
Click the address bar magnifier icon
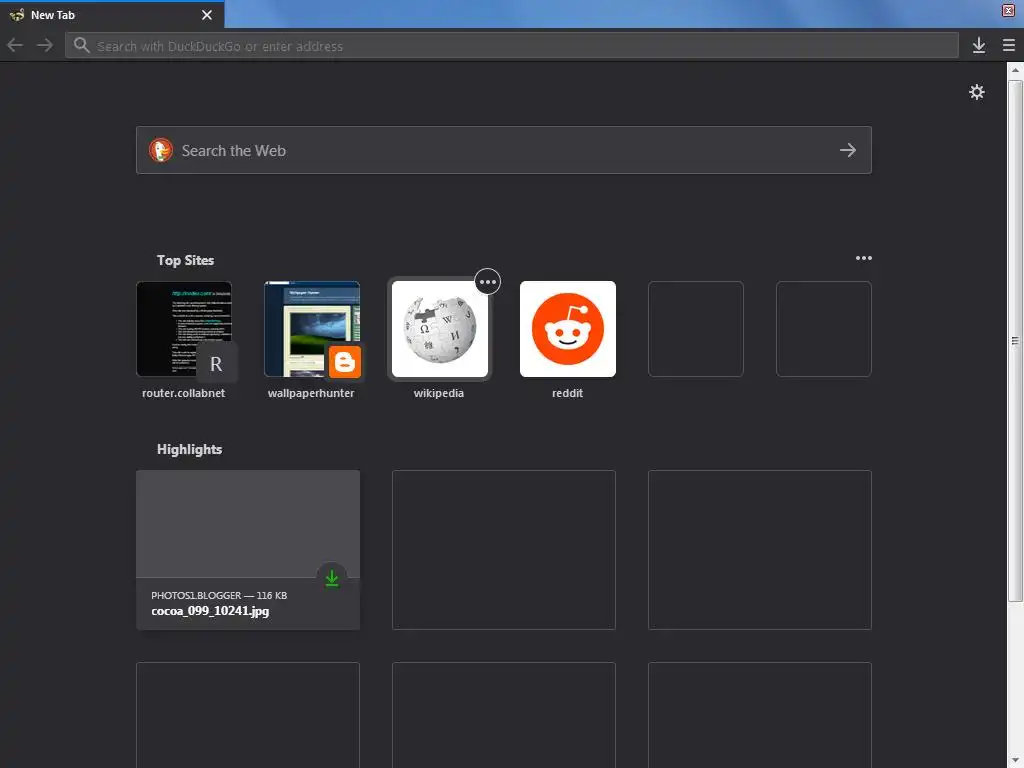coord(81,45)
